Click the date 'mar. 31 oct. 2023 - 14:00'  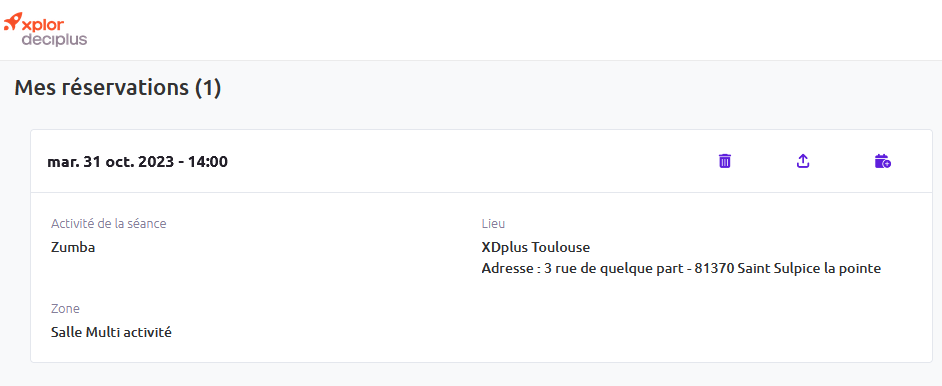[x=138, y=161]
